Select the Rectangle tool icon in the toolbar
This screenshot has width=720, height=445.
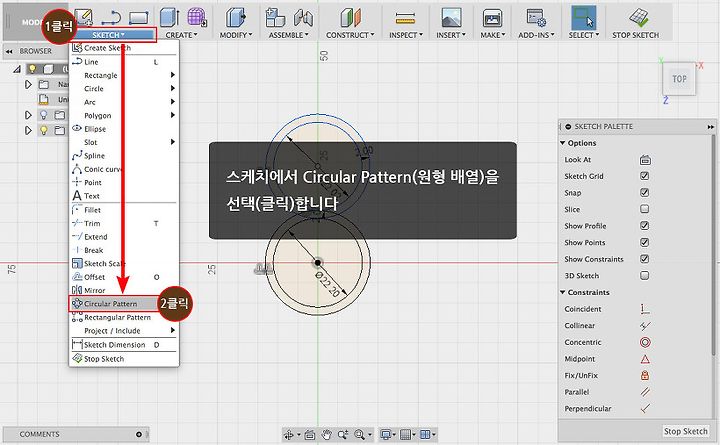(139, 18)
